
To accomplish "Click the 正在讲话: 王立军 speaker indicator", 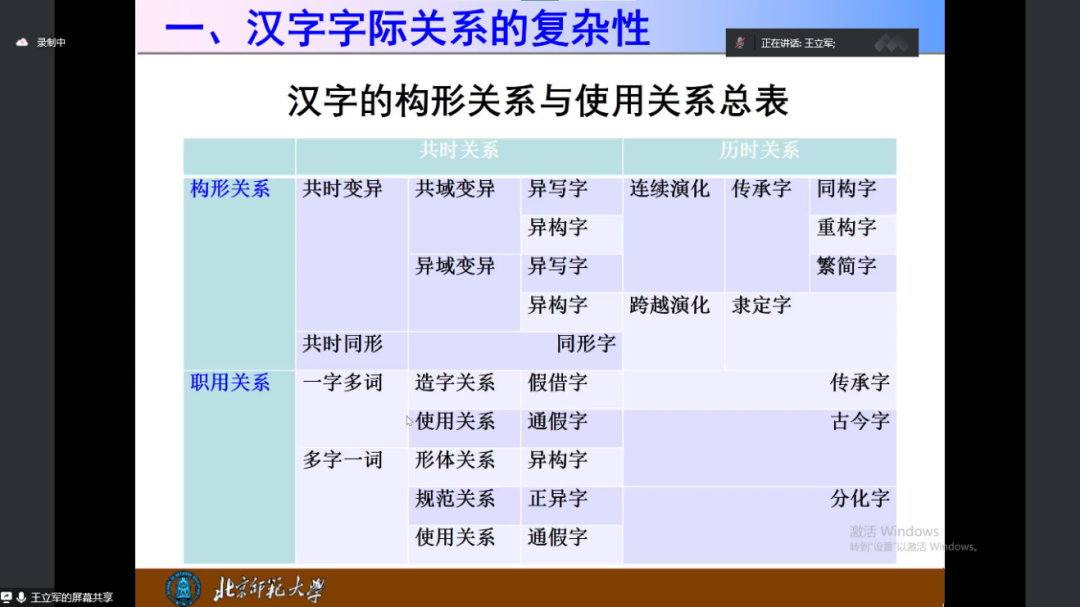I will [x=797, y=43].
